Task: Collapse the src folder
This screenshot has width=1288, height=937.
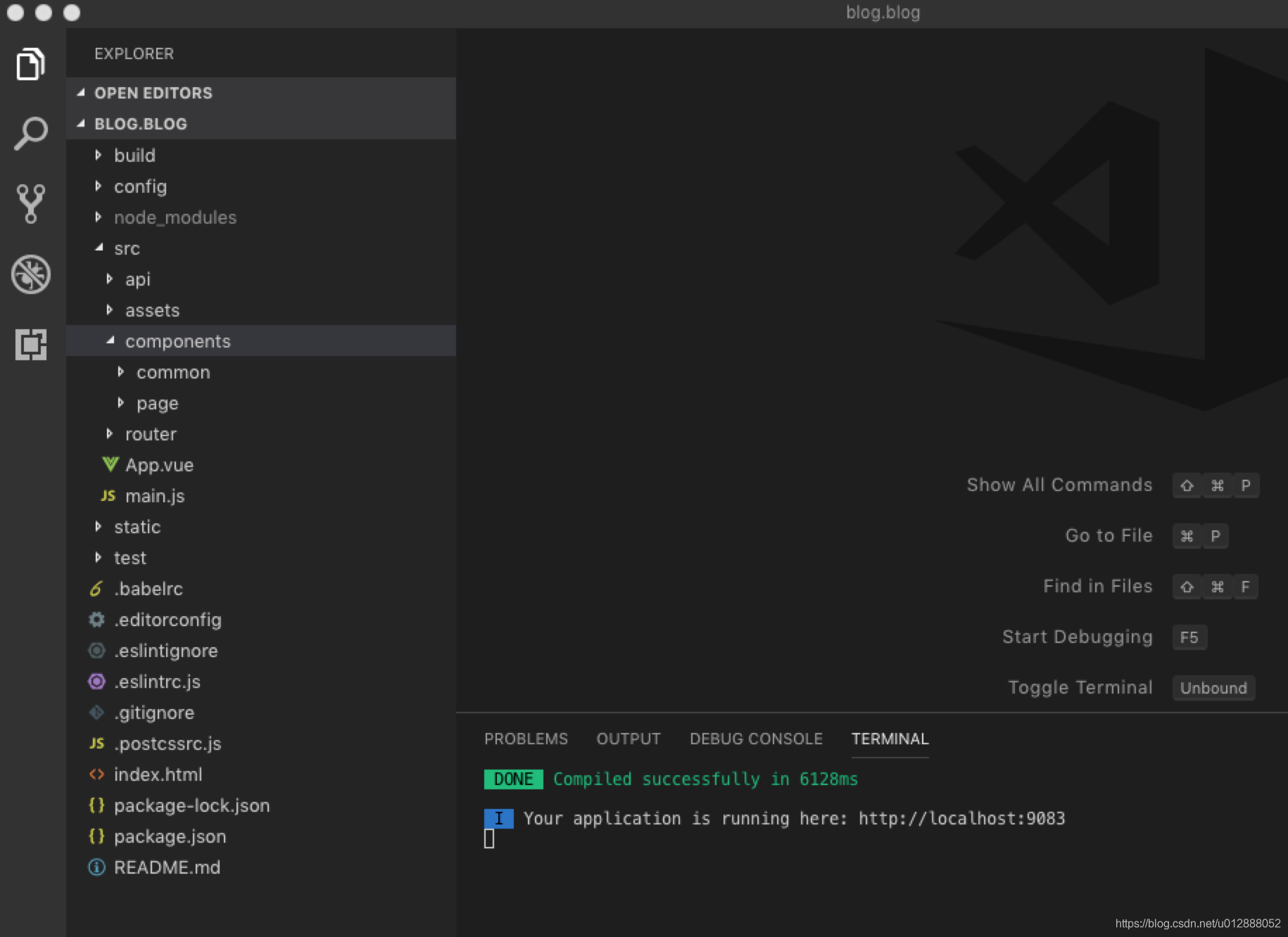Action: click(261, 248)
